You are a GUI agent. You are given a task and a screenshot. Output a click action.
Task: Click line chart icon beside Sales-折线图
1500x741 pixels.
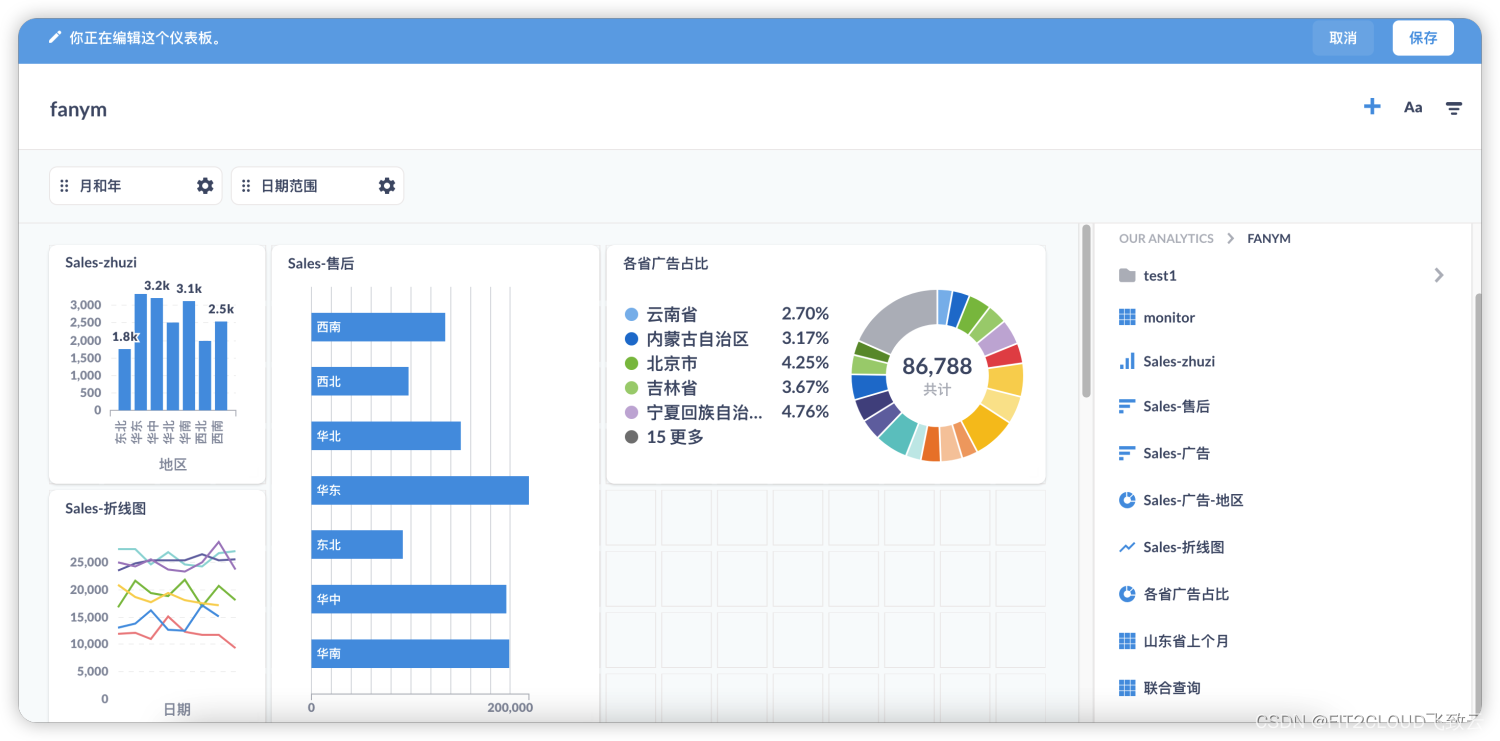[1127, 547]
